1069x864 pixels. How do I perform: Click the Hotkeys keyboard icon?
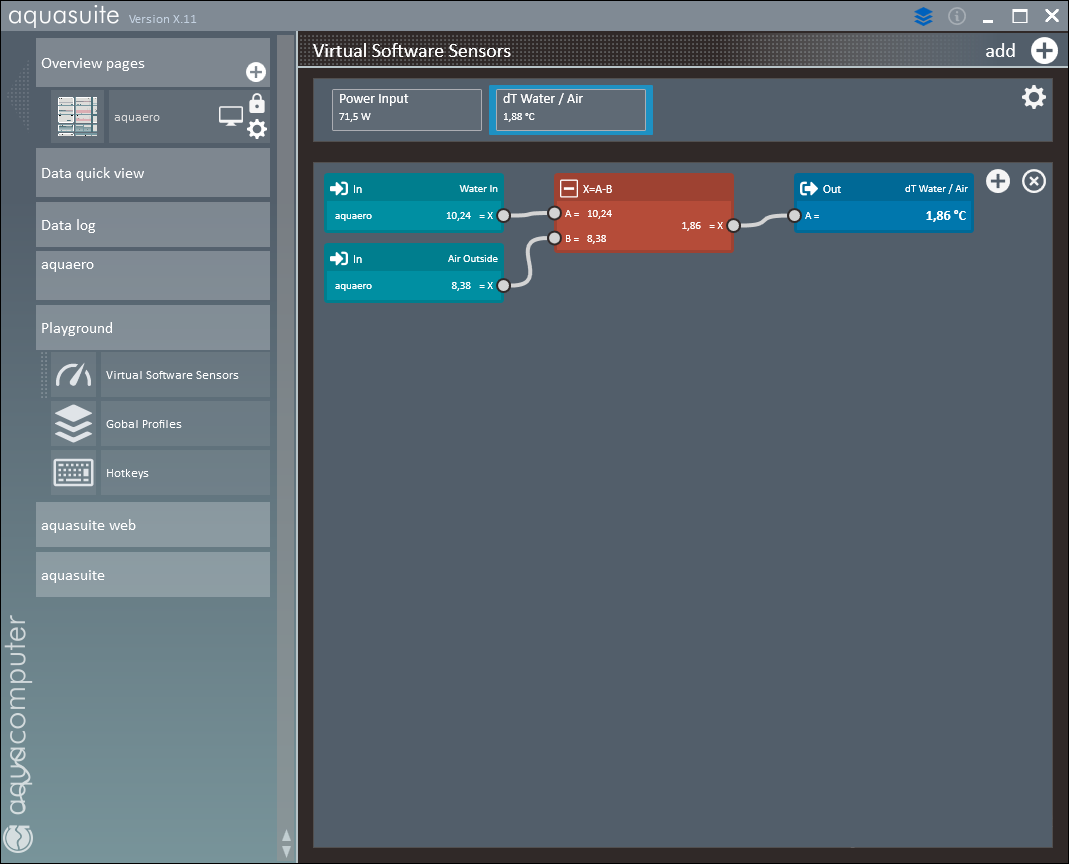74,473
